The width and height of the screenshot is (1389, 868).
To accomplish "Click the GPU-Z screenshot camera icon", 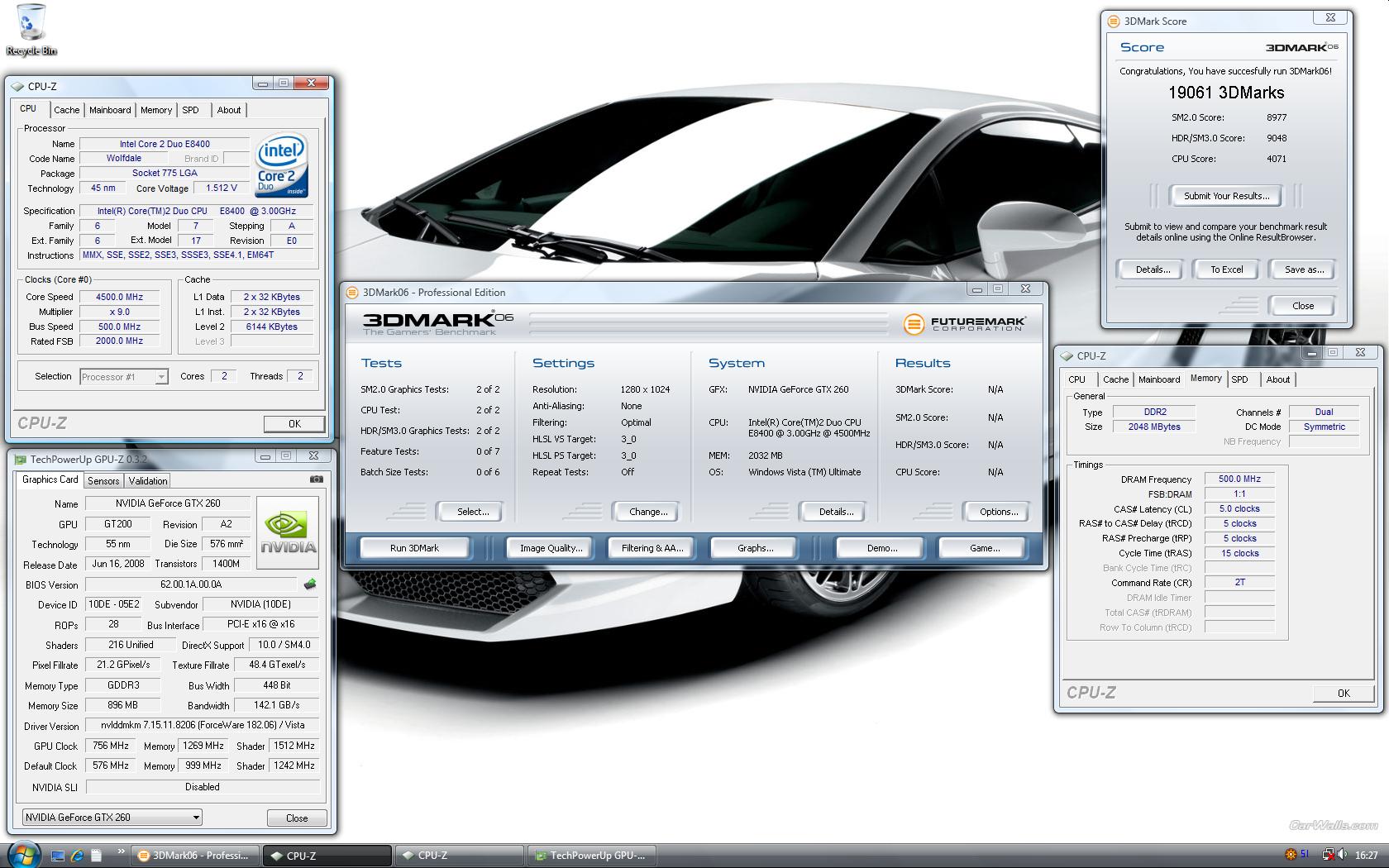I will (316, 479).
